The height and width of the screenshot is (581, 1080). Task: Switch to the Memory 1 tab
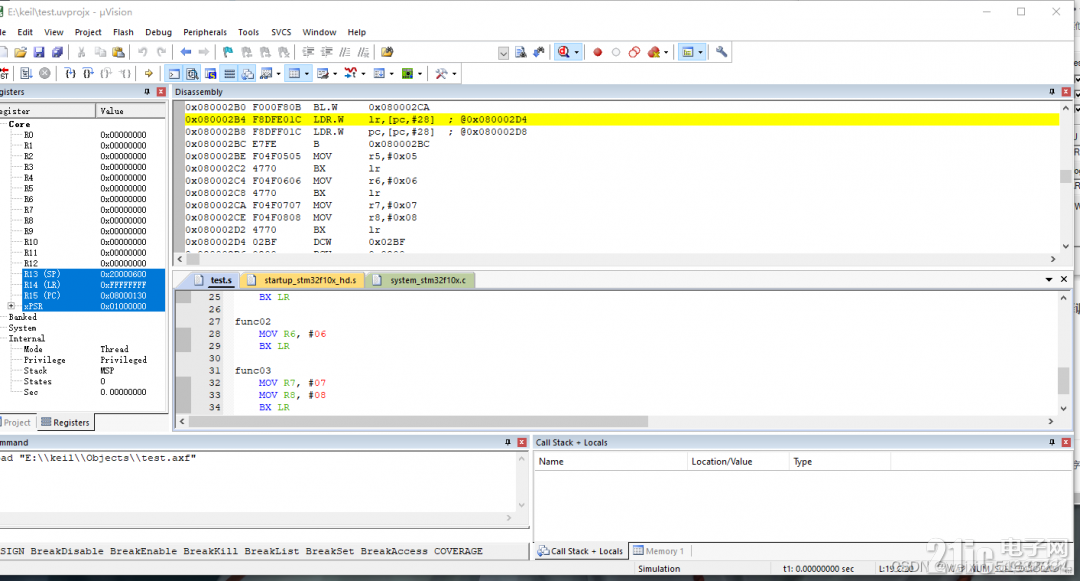(x=659, y=551)
